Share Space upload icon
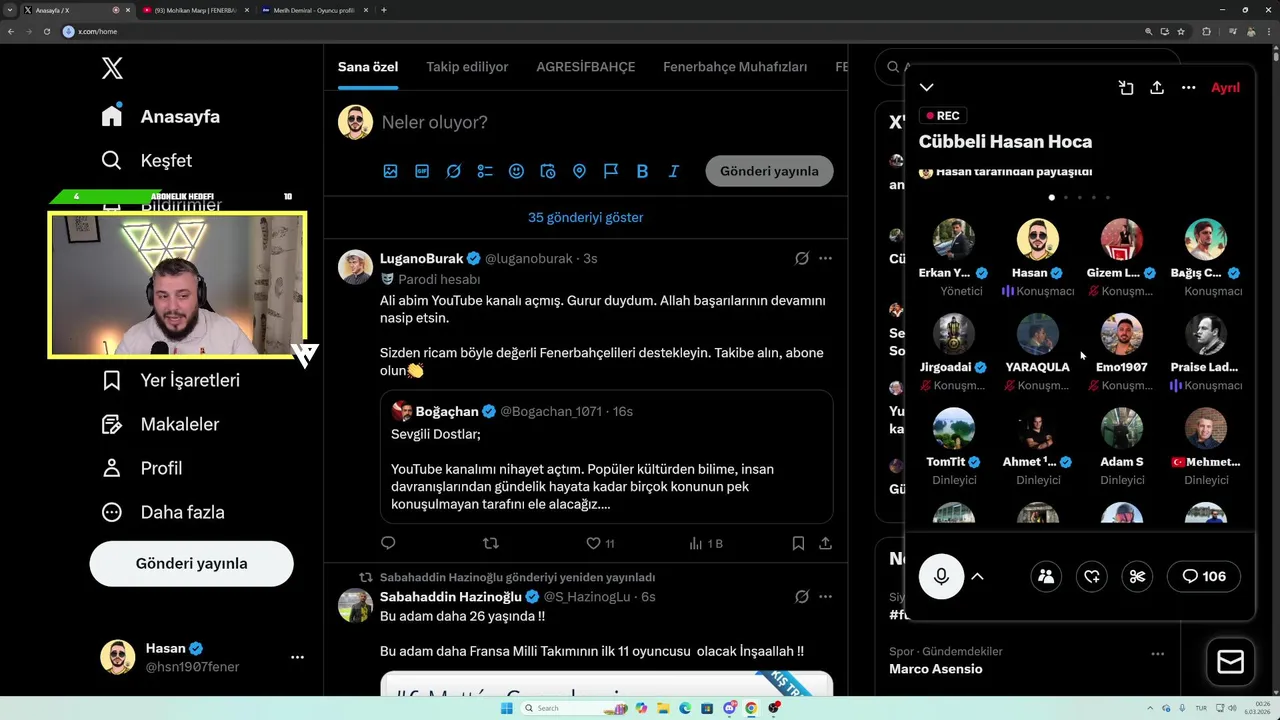Viewport: 1280px width, 720px height. [1157, 88]
